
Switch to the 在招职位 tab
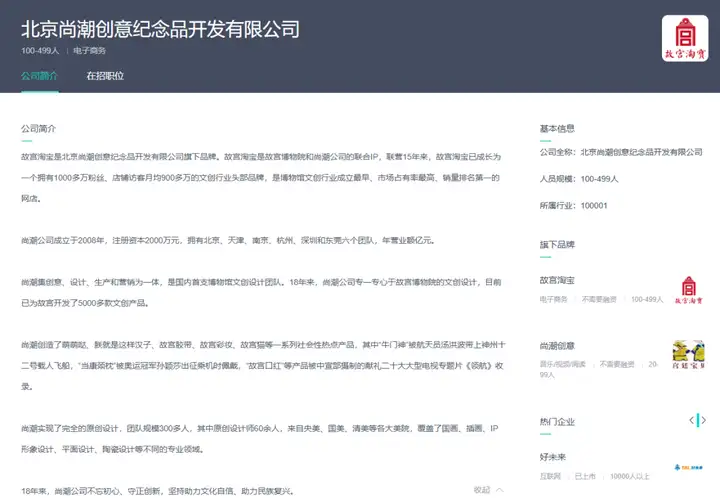click(105, 76)
